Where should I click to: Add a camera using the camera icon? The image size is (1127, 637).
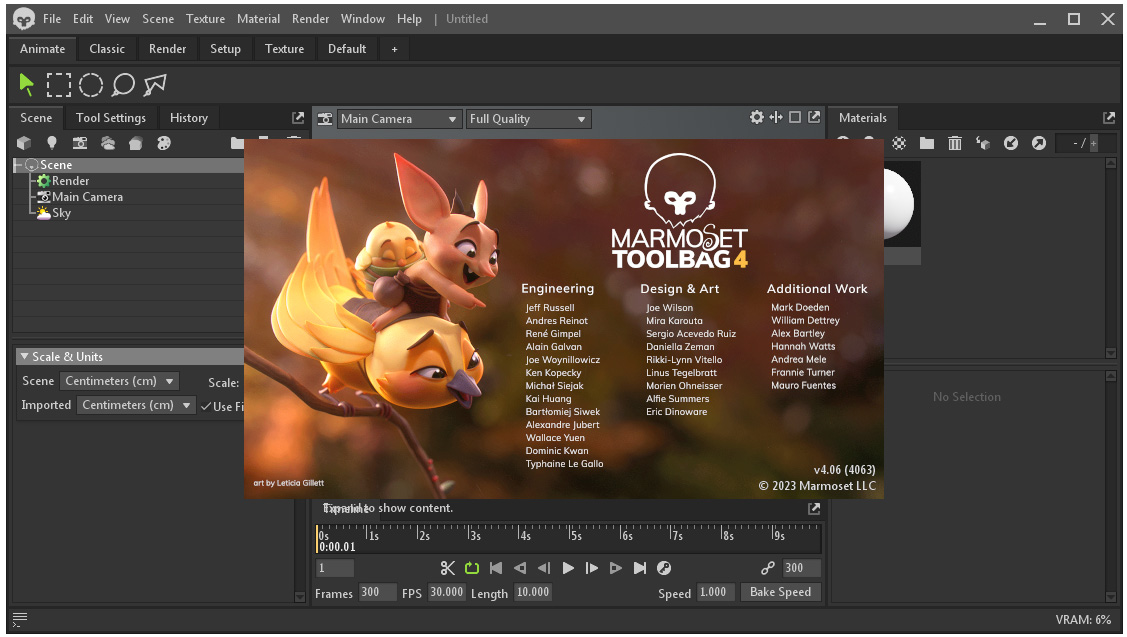[x=80, y=142]
